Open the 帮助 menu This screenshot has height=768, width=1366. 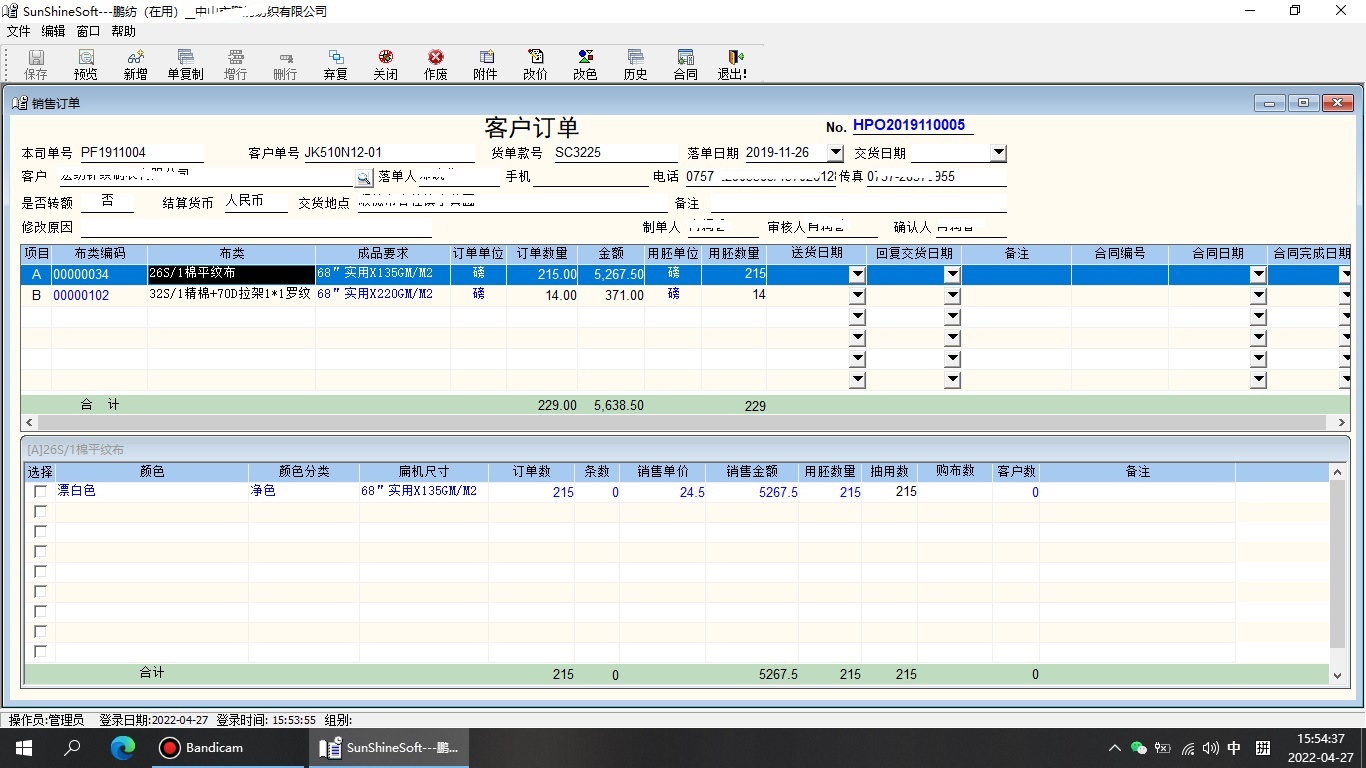pyautogui.click(x=123, y=31)
